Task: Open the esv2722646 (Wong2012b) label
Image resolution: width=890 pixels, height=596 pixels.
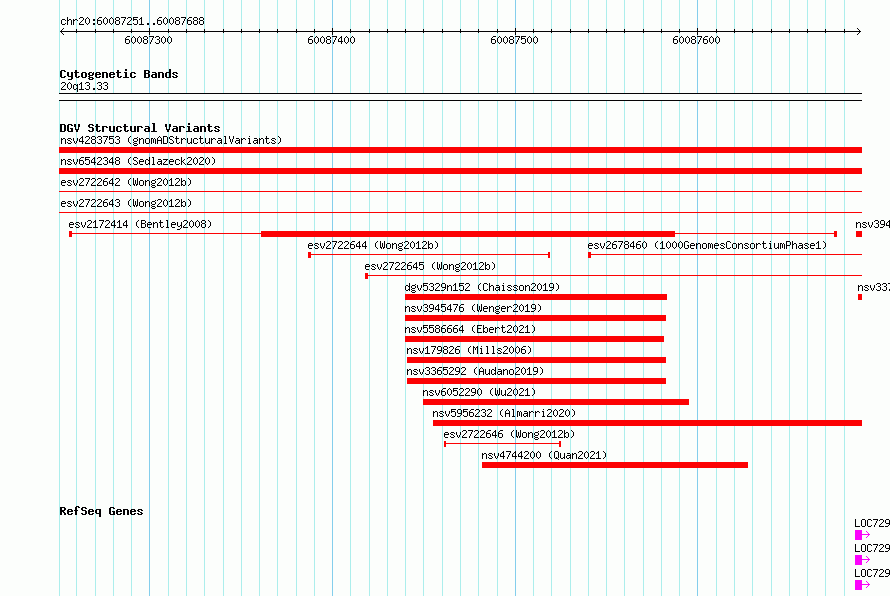Action: [509, 434]
